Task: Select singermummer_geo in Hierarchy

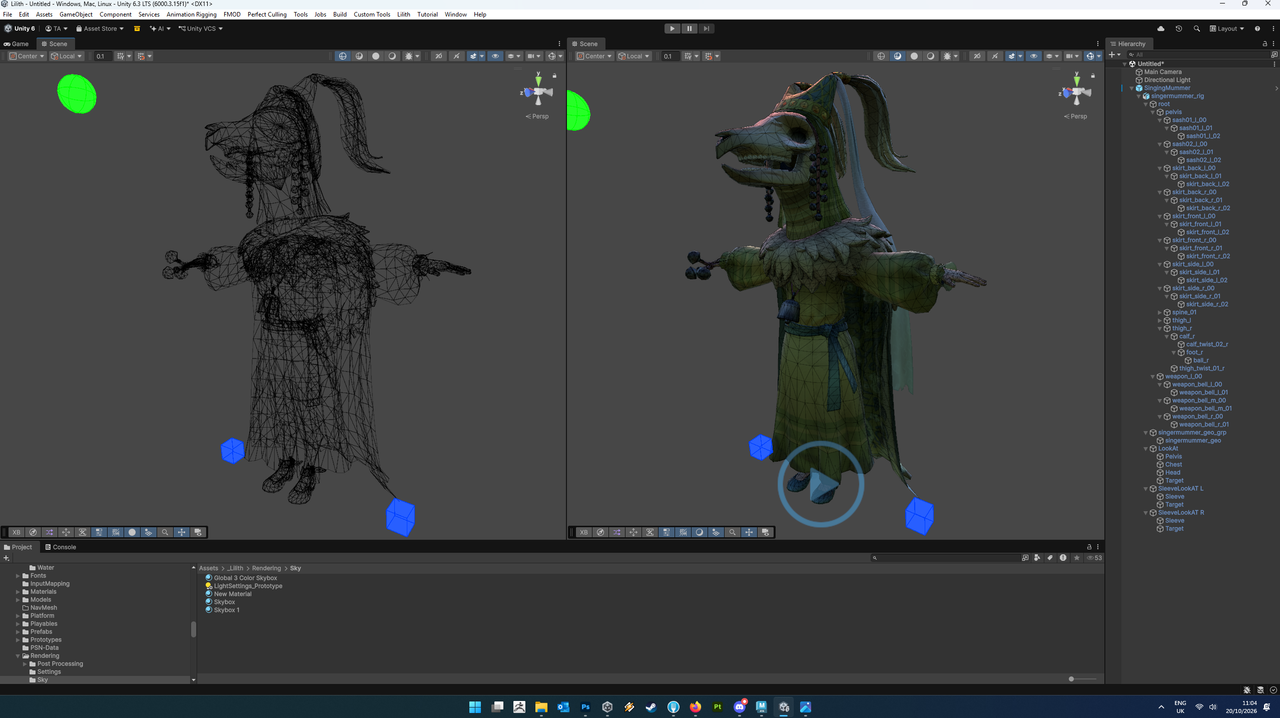Action: click(1193, 440)
